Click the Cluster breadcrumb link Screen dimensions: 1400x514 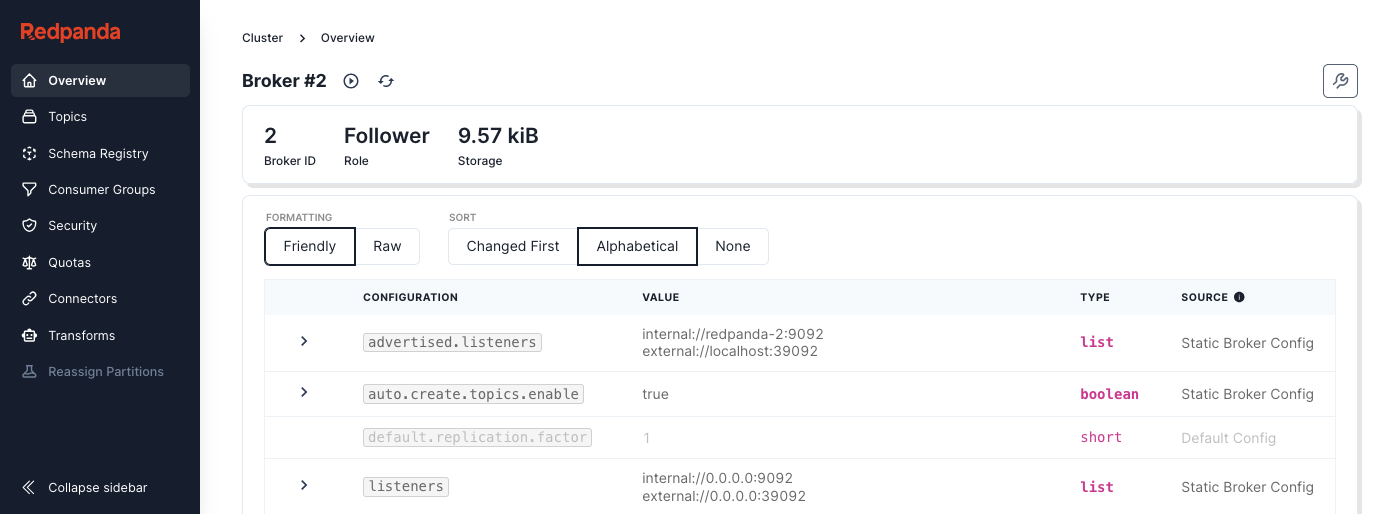click(x=263, y=38)
